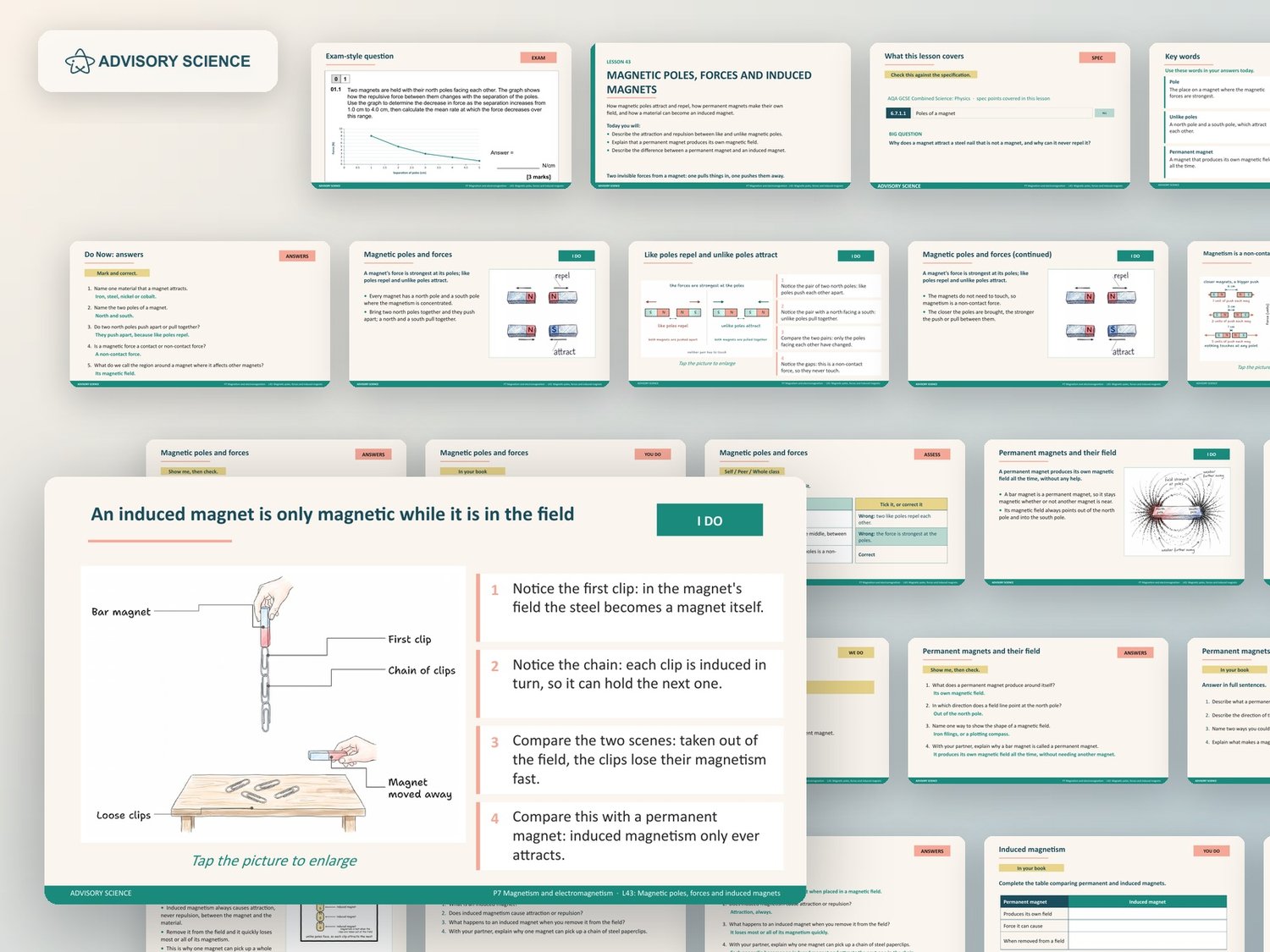Open 'Like poles repel and unlike poles attract' slide
Viewport: 1270px width, 952px height.
pos(759,315)
